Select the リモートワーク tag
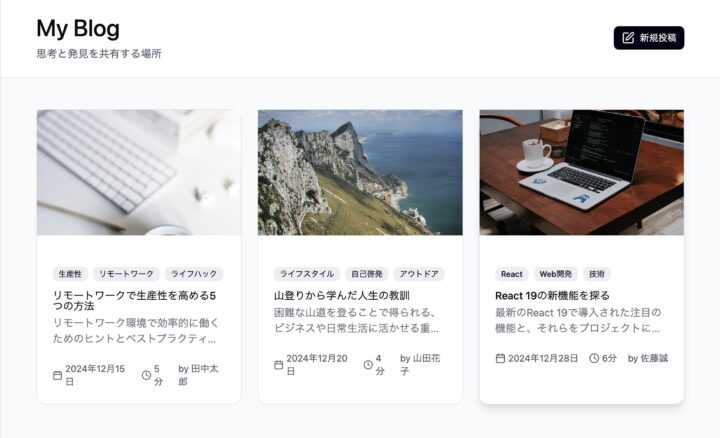 (x=126, y=274)
